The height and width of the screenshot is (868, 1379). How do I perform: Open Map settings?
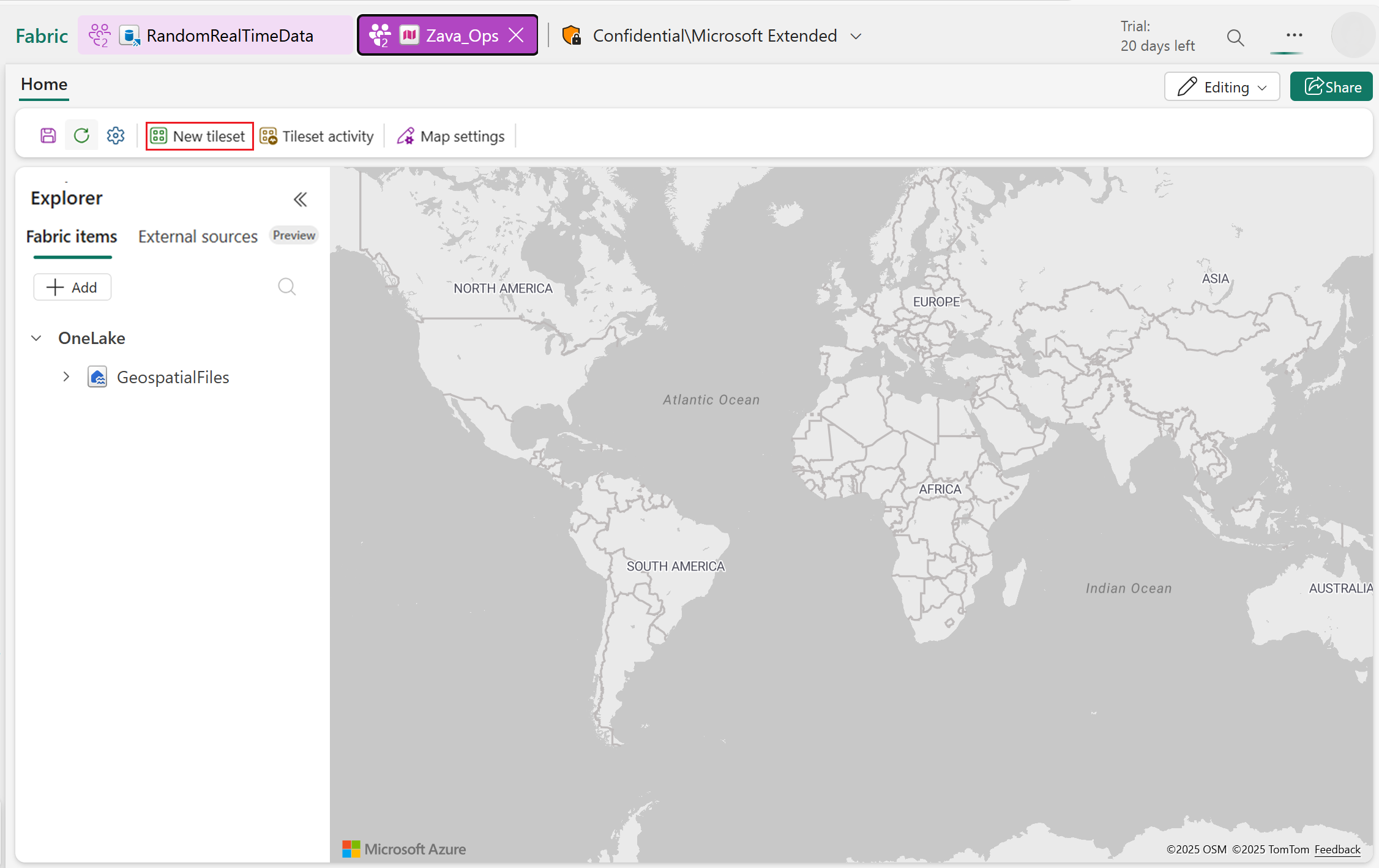tap(450, 136)
